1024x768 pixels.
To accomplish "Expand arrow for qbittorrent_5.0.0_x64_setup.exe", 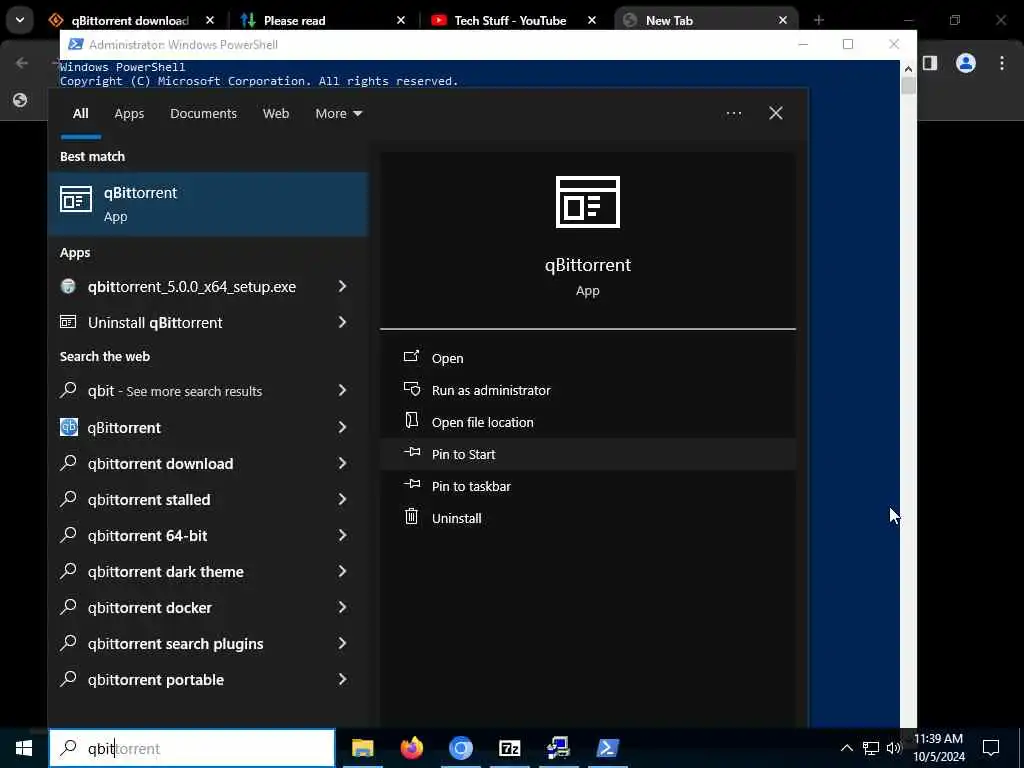I will (342, 286).
